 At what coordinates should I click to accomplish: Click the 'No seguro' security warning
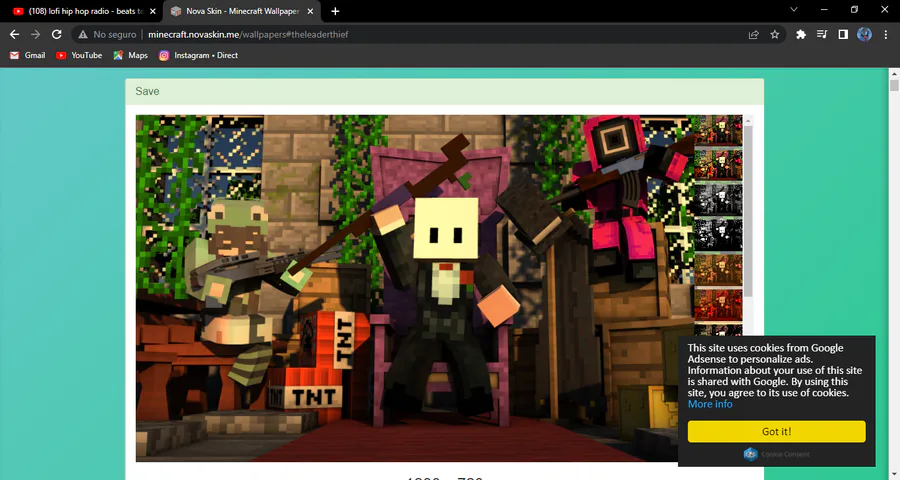(108, 34)
